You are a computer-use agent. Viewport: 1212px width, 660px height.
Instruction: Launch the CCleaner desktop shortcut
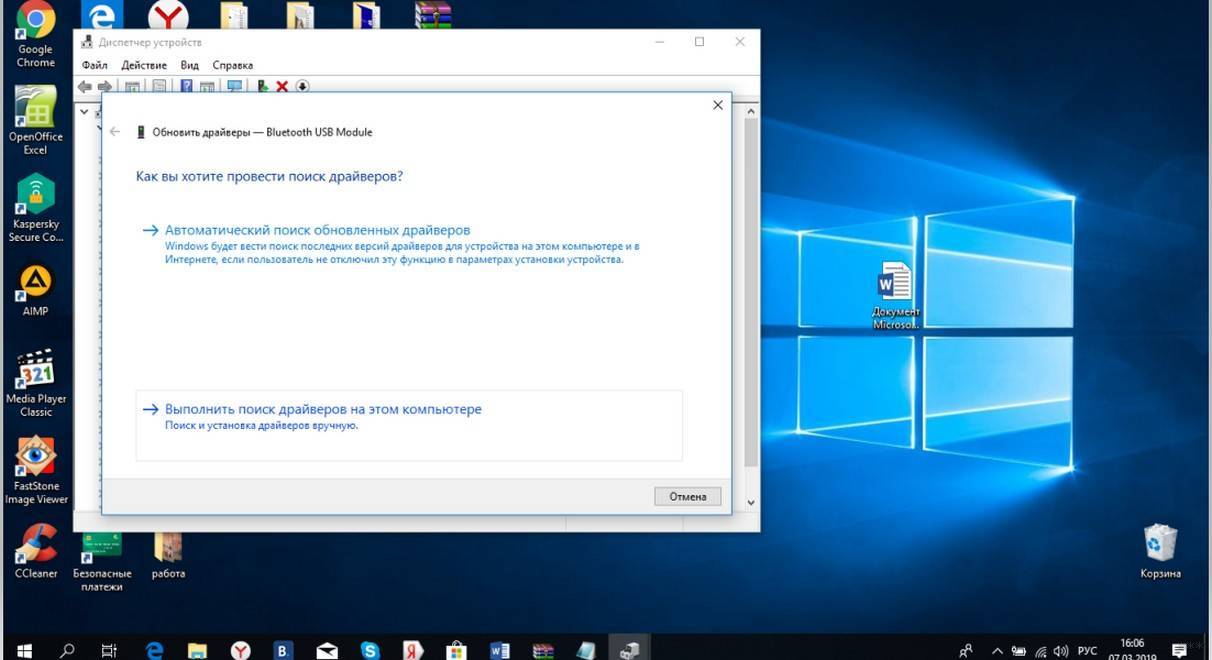pos(36,550)
